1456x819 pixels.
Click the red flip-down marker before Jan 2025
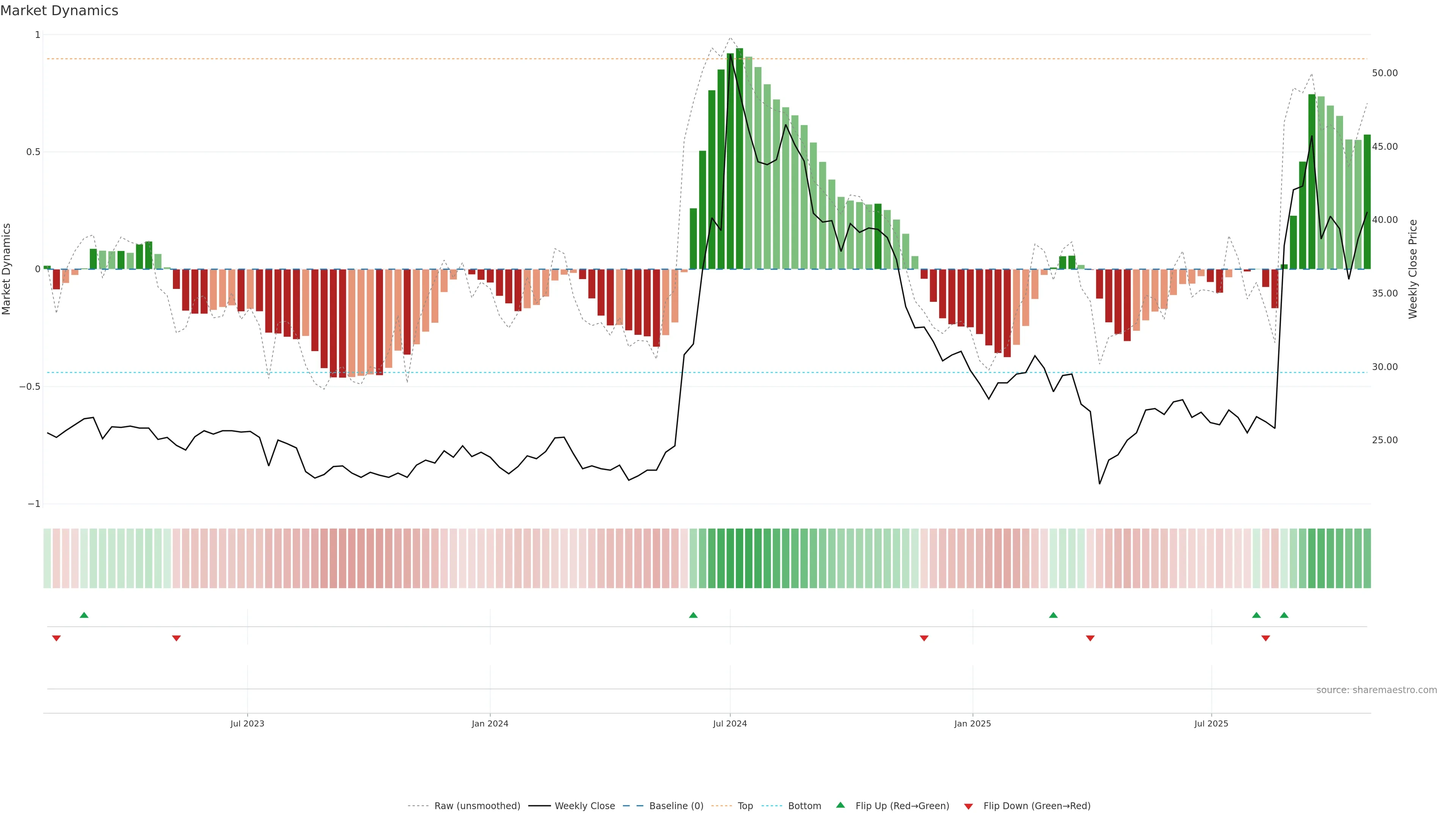pos(924,638)
